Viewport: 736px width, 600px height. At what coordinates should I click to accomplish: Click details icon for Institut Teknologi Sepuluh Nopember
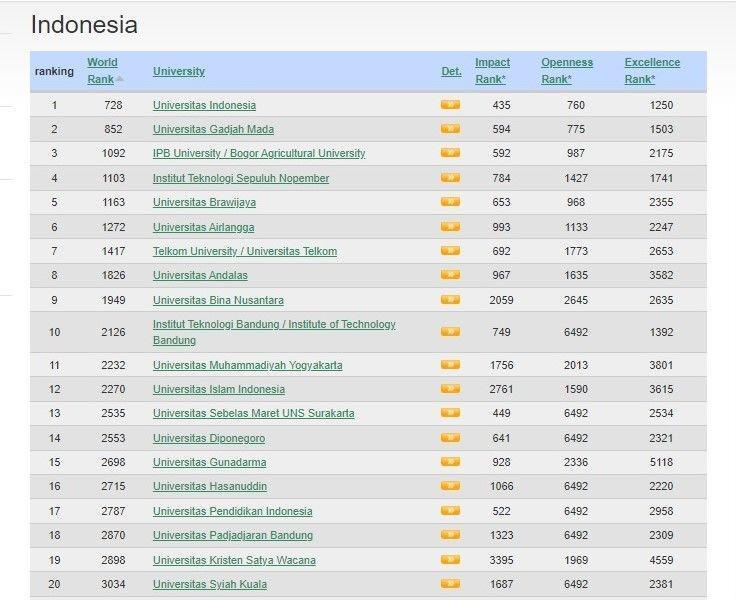[450, 178]
